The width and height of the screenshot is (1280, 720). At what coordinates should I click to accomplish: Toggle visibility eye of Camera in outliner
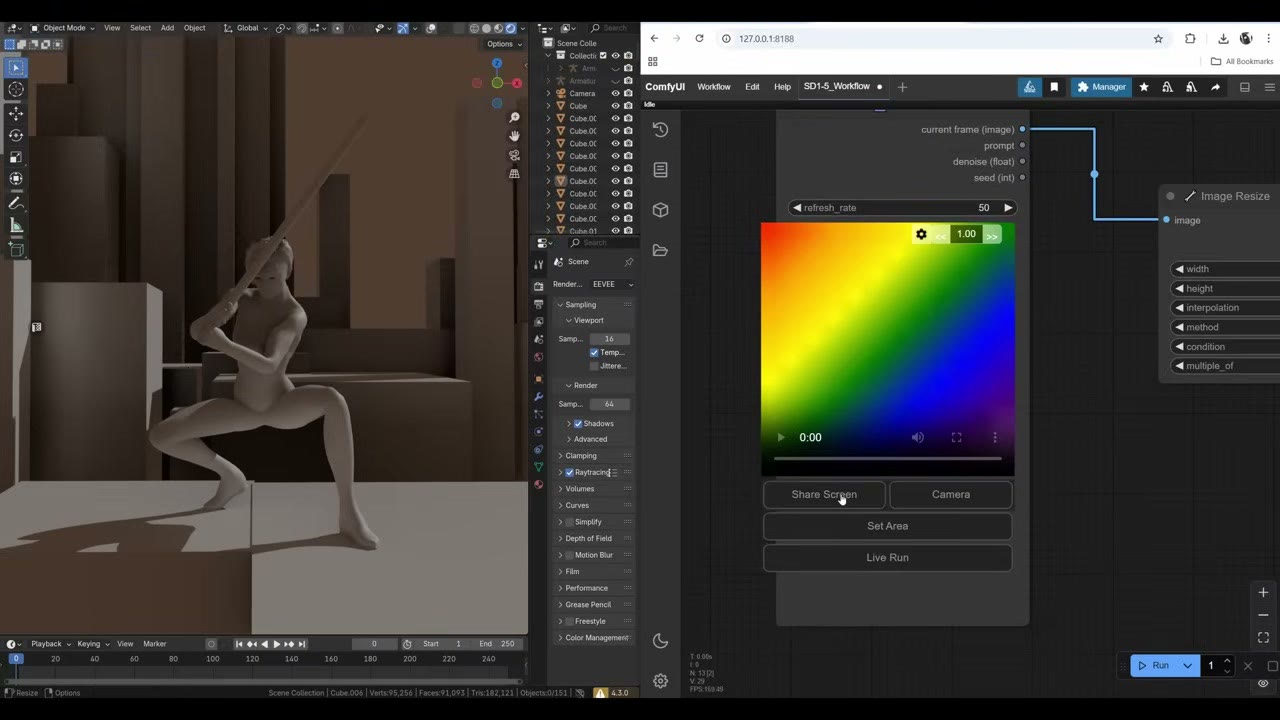[615, 93]
